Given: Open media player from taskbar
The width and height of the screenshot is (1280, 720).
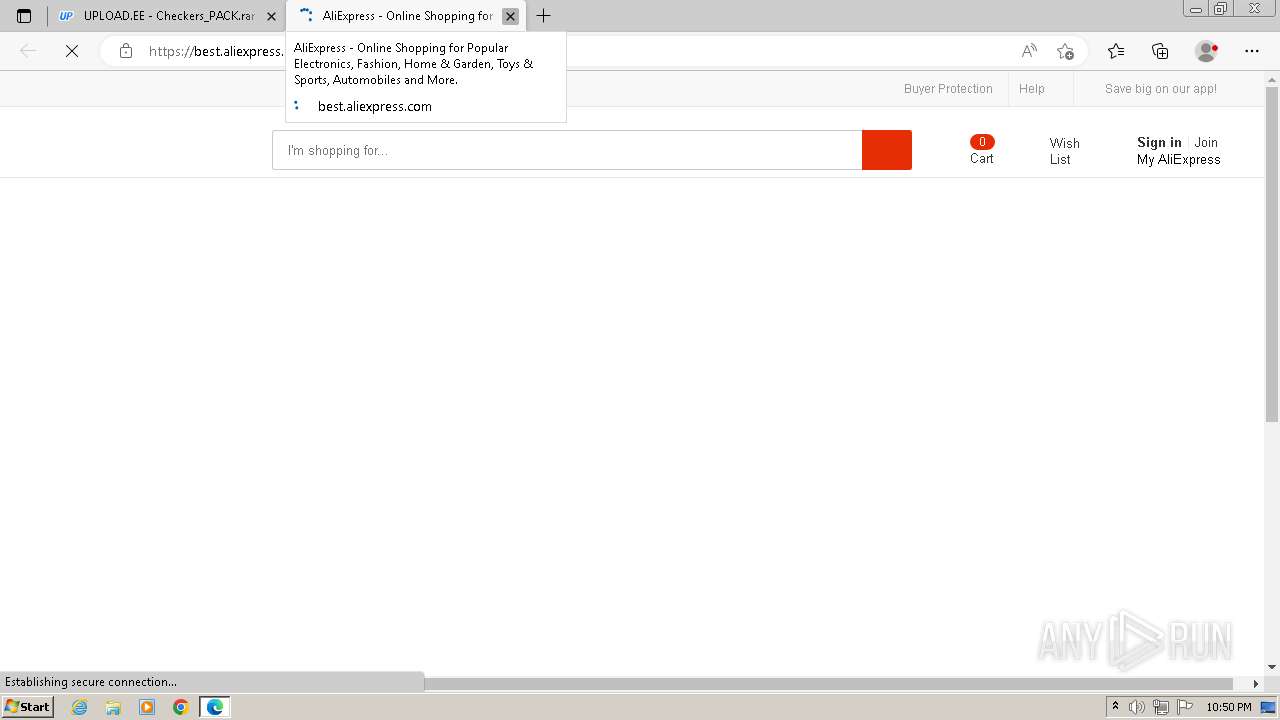Looking at the screenshot, I should (x=147, y=707).
